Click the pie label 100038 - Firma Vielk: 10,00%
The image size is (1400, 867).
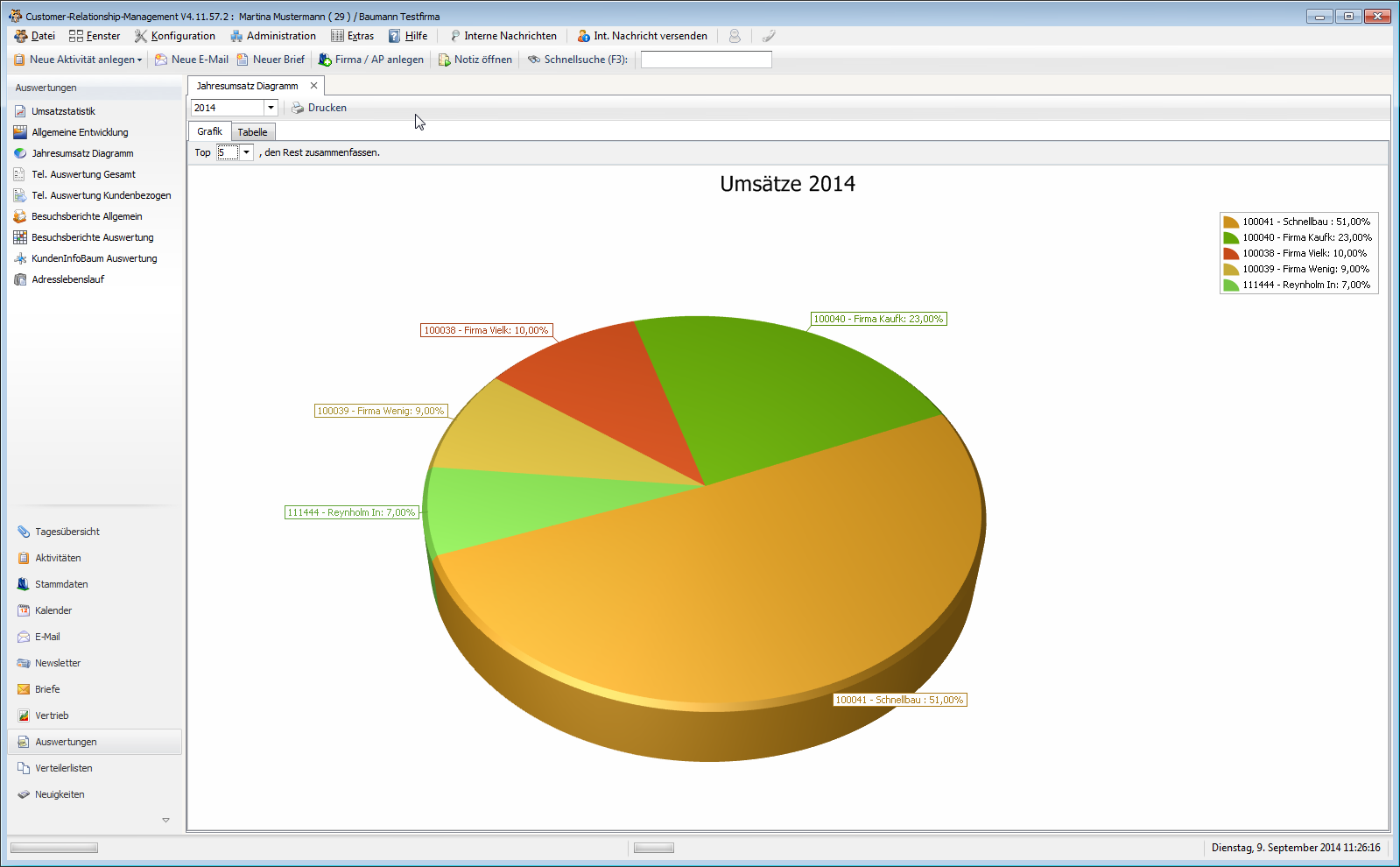click(x=487, y=330)
